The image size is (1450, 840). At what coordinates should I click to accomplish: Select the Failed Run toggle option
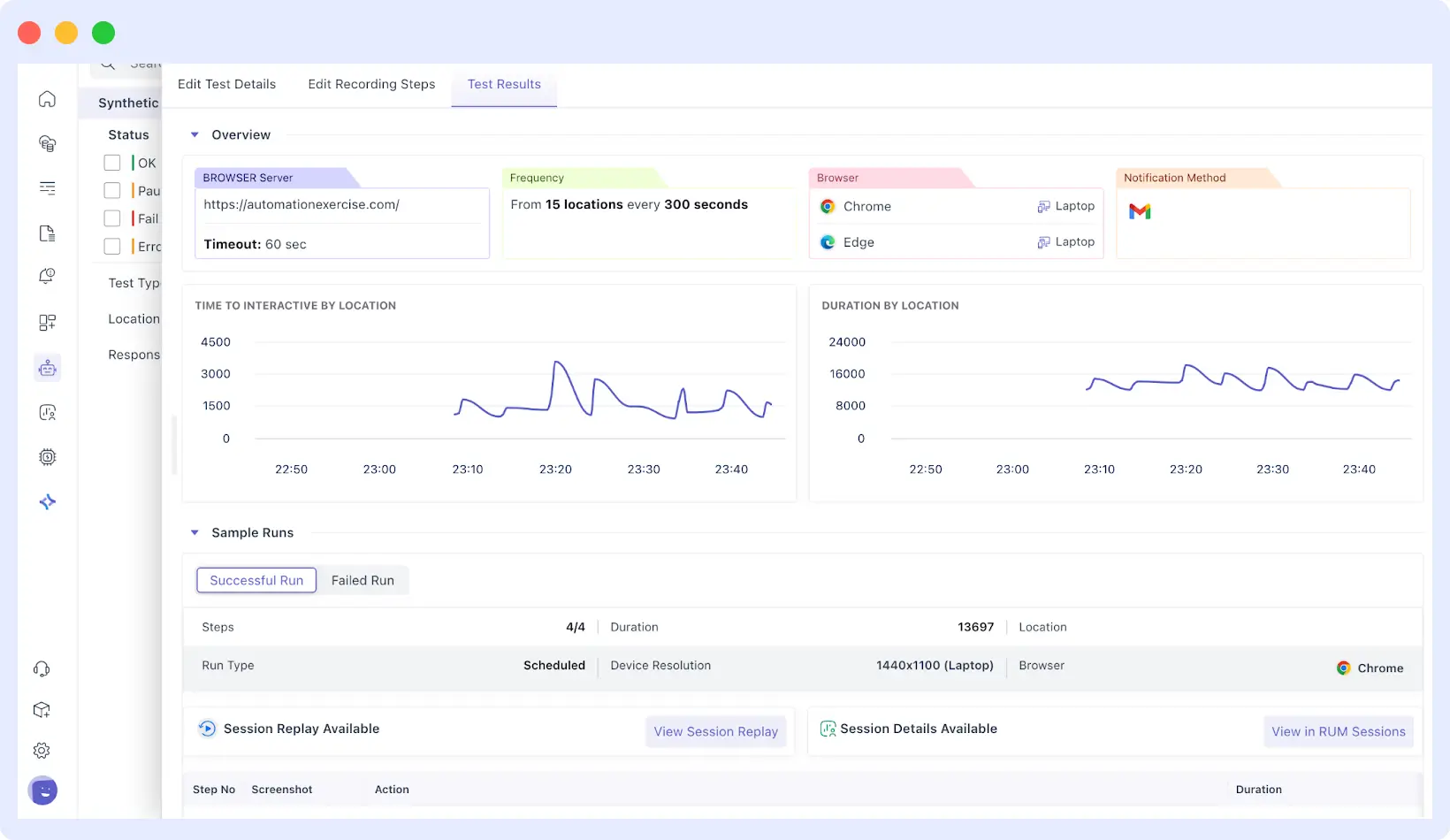[x=362, y=580]
